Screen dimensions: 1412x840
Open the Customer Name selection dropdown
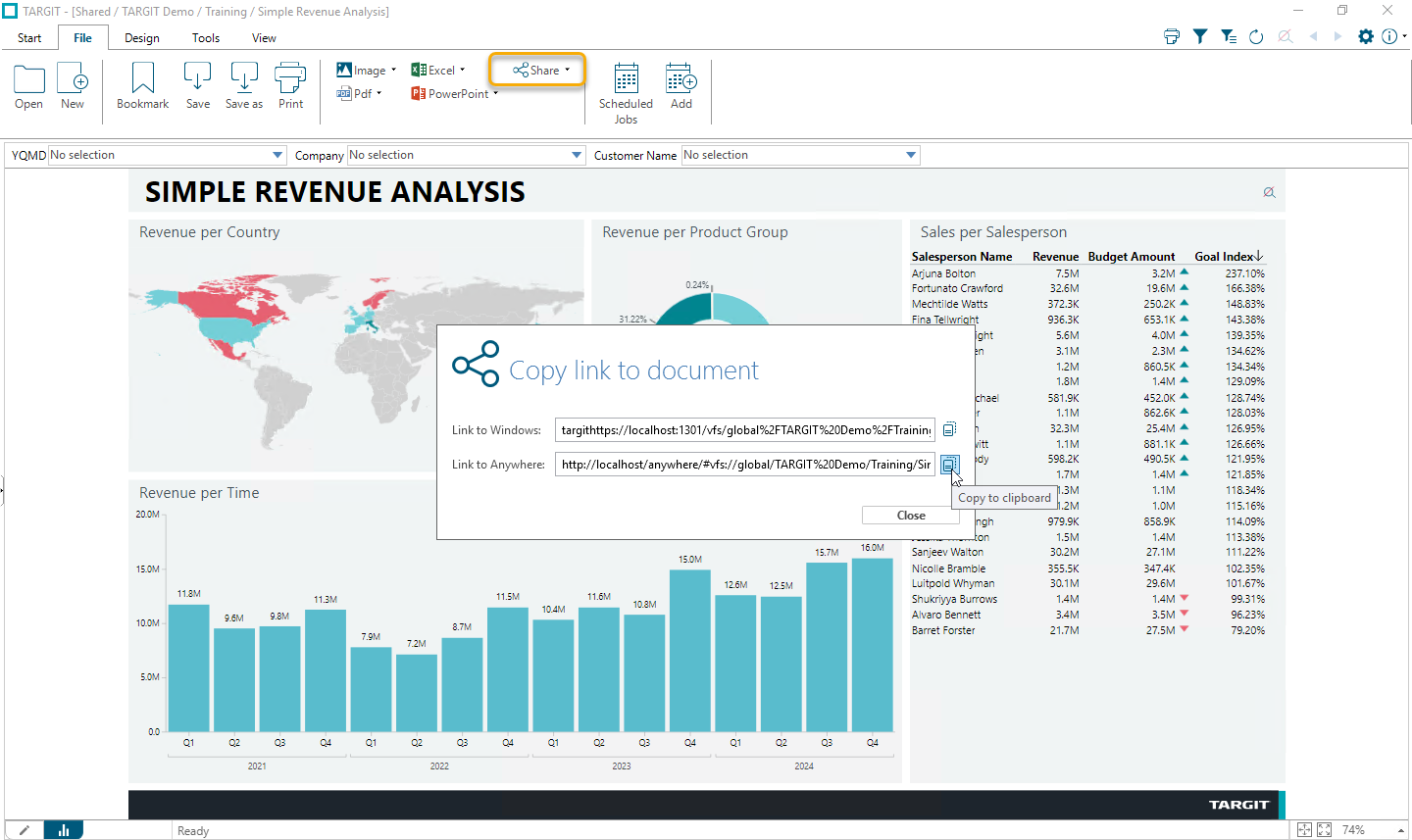pos(911,155)
